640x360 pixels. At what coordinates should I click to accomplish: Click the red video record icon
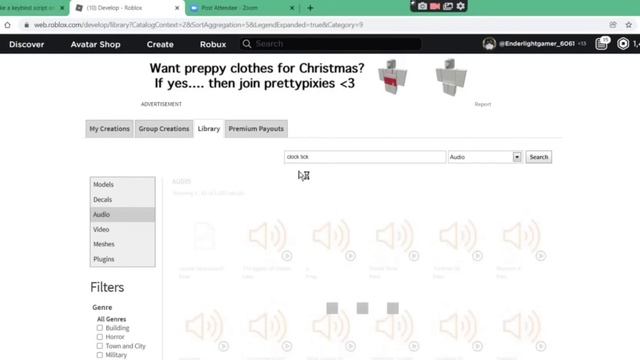(x=435, y=6)
